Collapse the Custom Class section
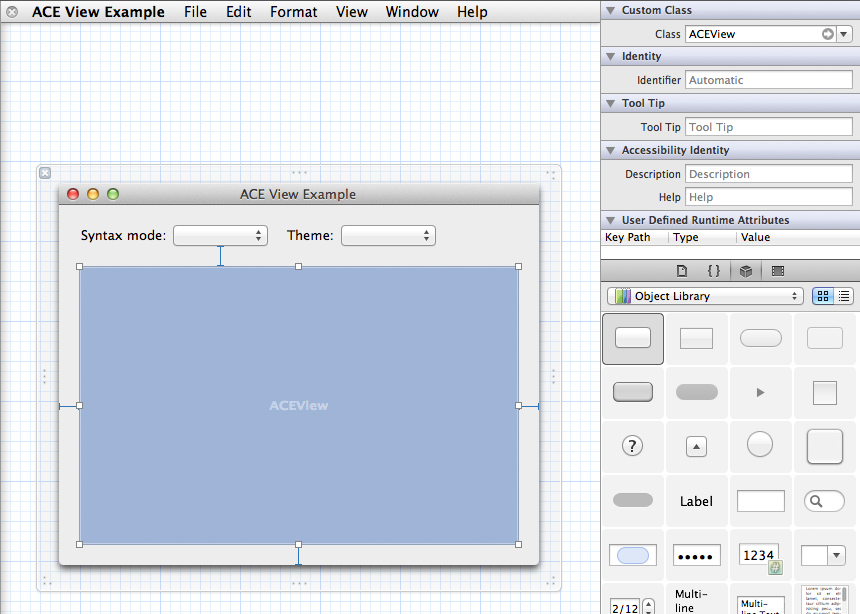This screenshot has height=614, width=860. point(610,10)
